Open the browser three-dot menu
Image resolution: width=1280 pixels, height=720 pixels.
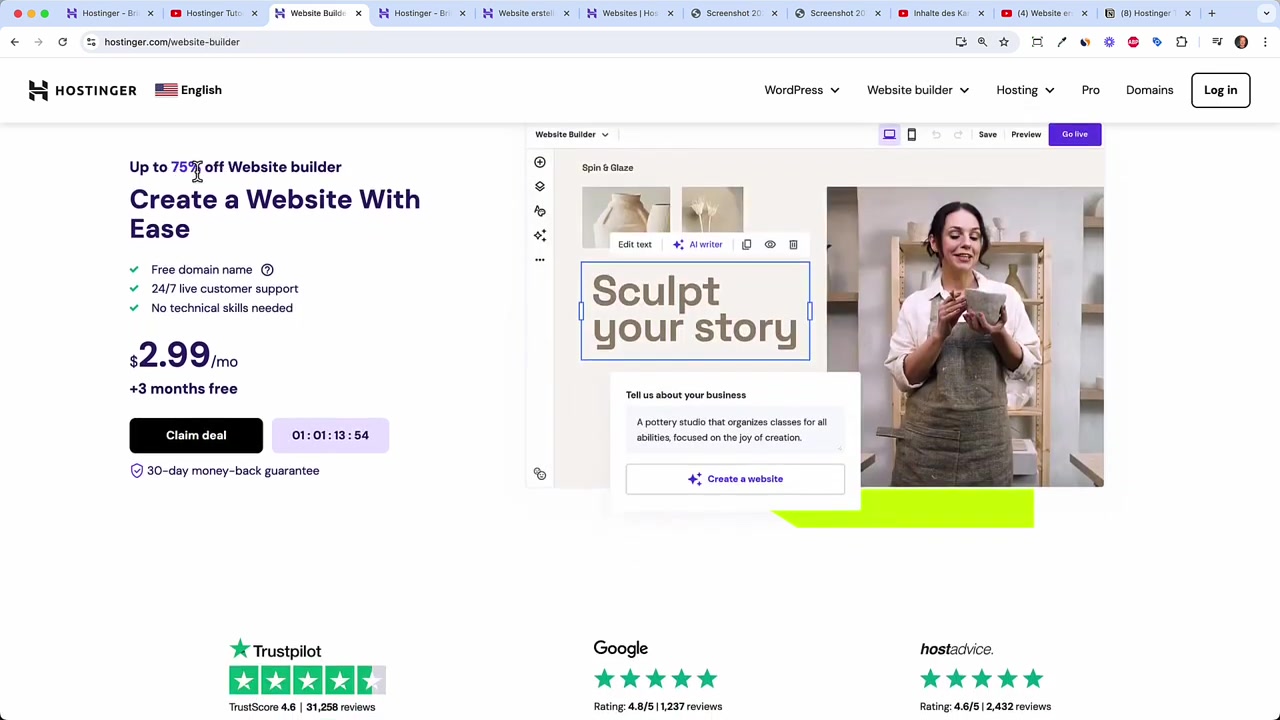[1265, 42]
